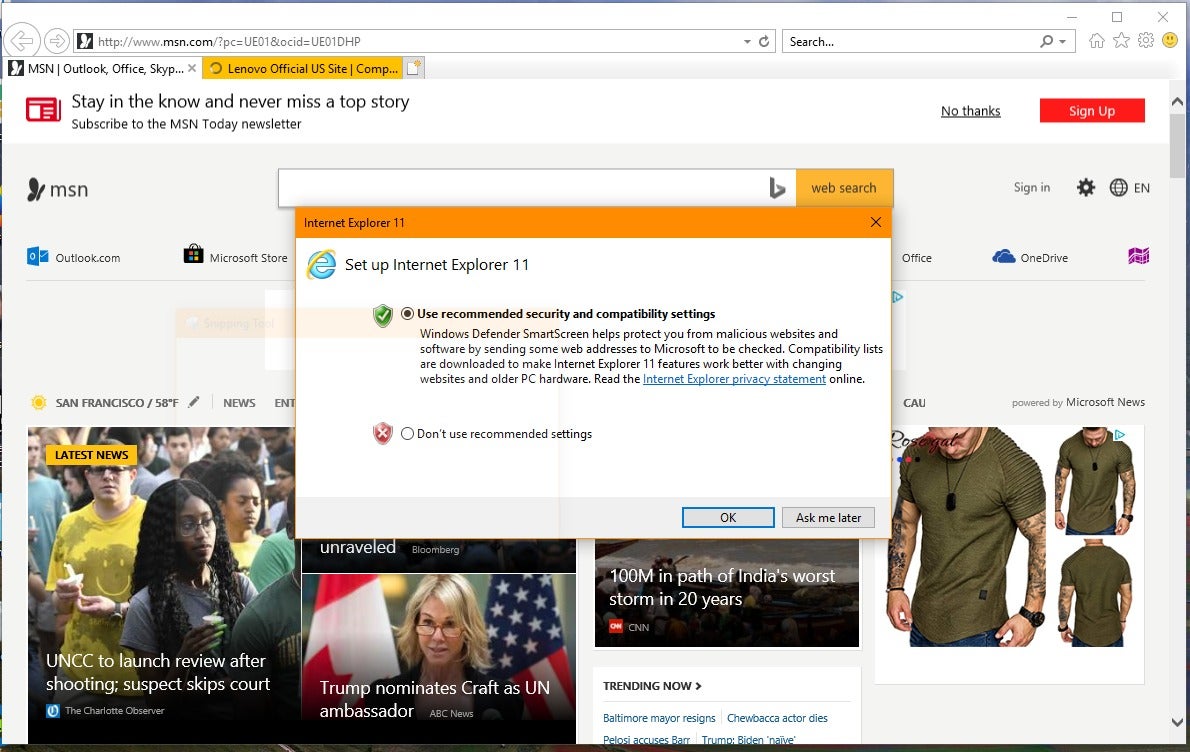Select Use recommended security and compatibility settings
The image size is (1190, 752).
pyautogui.click(x=408, y=313)
